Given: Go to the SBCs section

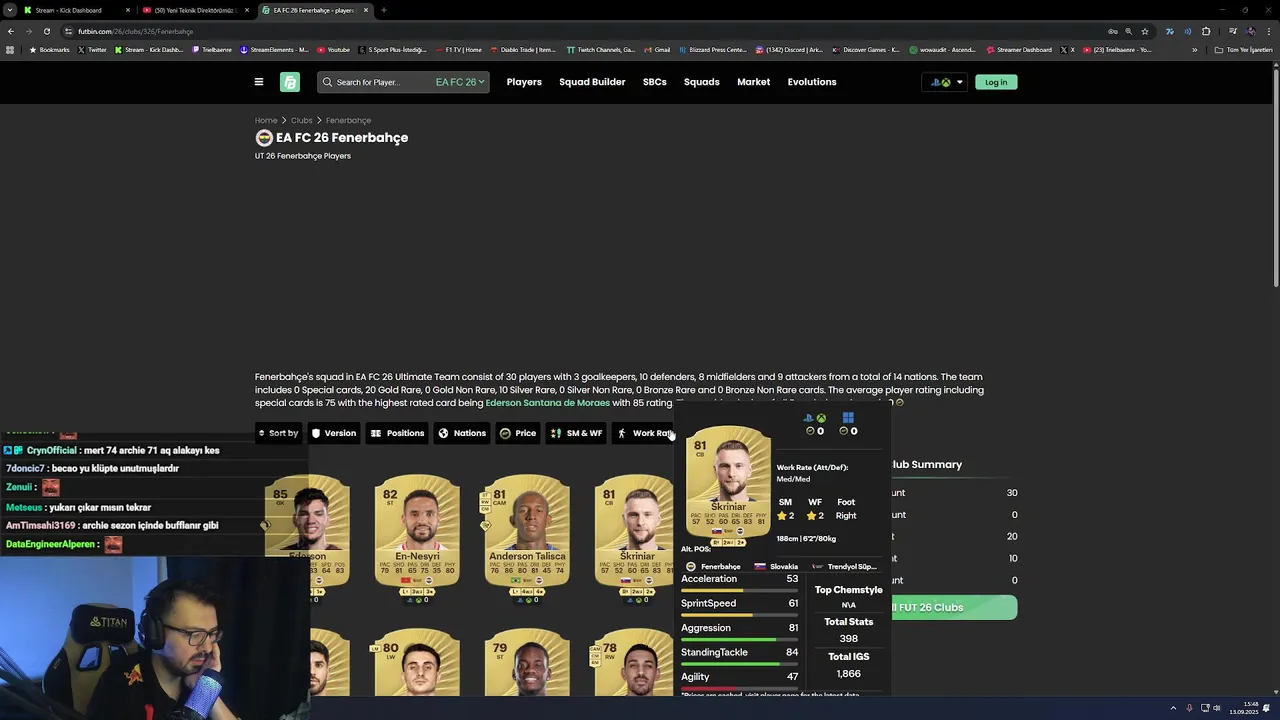Looking at the screenshot, I should coord(655,82).
